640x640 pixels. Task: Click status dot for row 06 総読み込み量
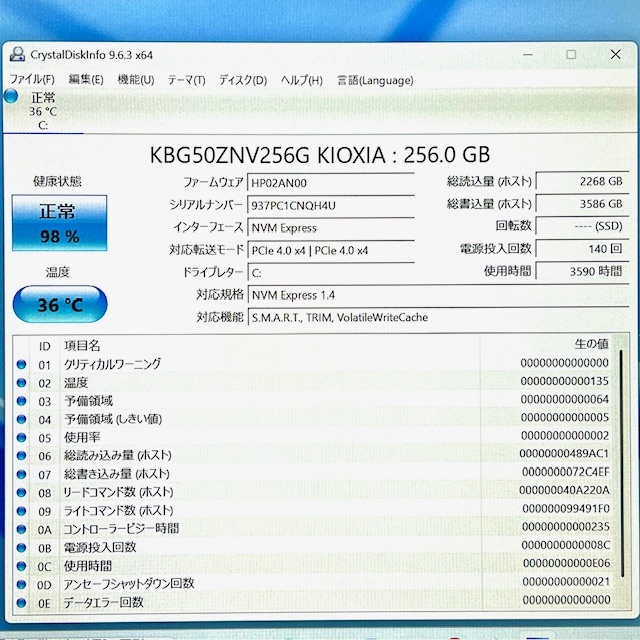22,456
